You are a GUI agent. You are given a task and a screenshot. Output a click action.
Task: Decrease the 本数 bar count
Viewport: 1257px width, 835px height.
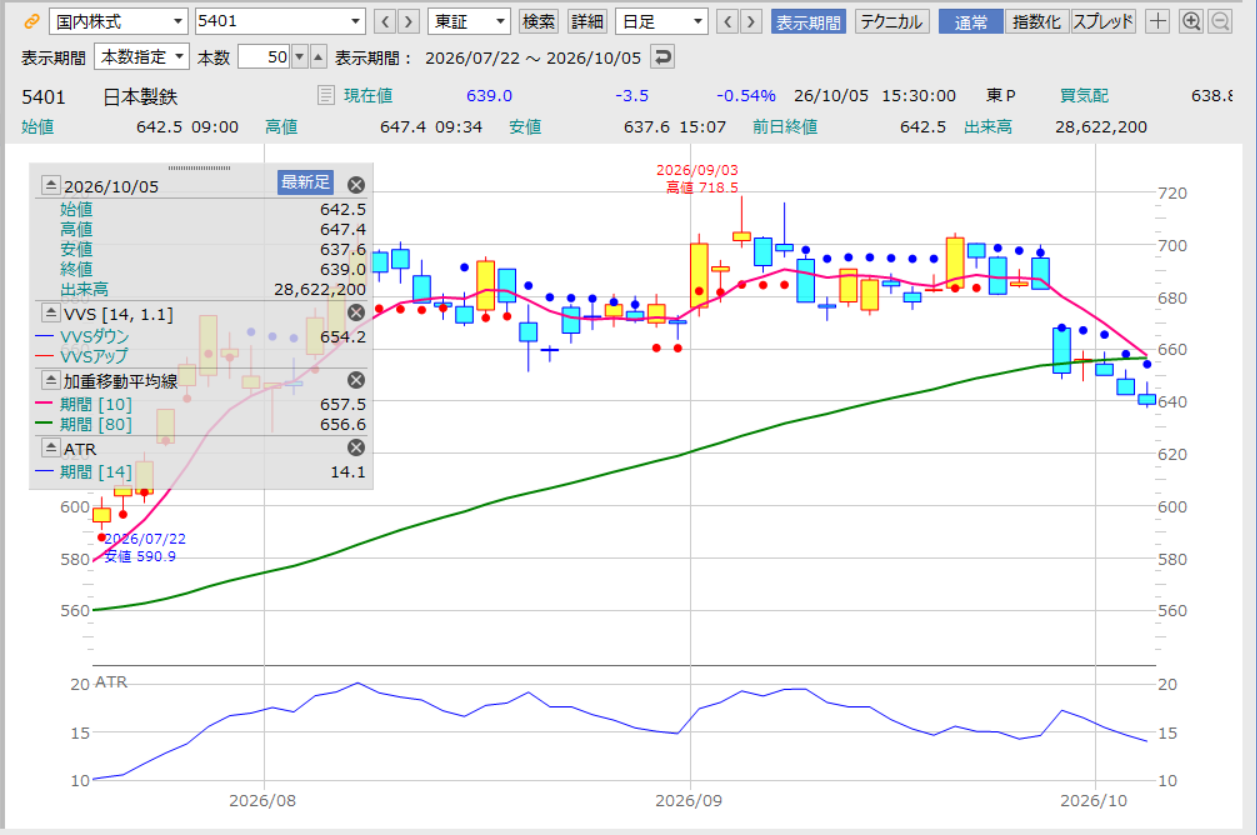[x=299, y=57]
